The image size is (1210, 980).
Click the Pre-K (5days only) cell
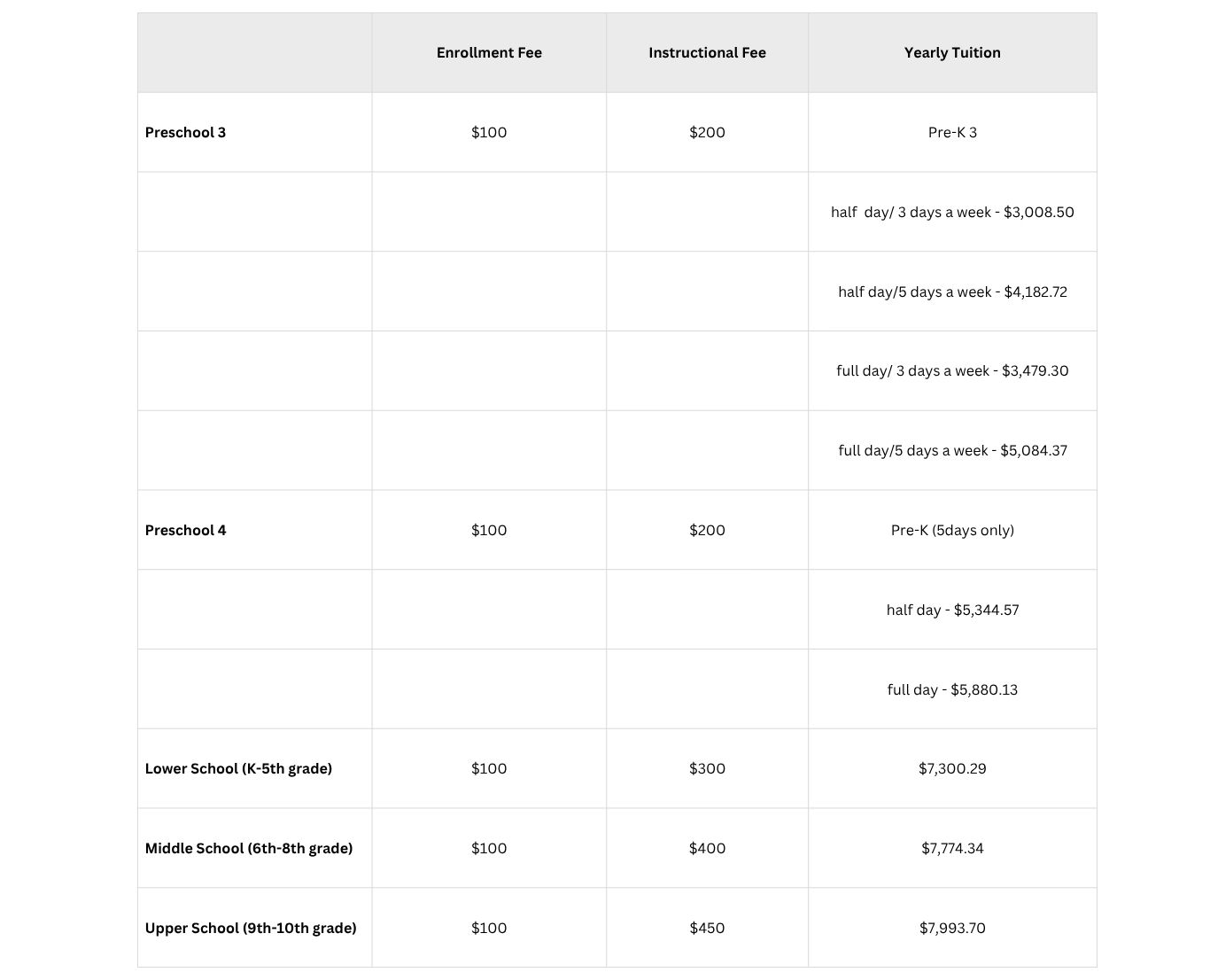(x=952, y=530)
